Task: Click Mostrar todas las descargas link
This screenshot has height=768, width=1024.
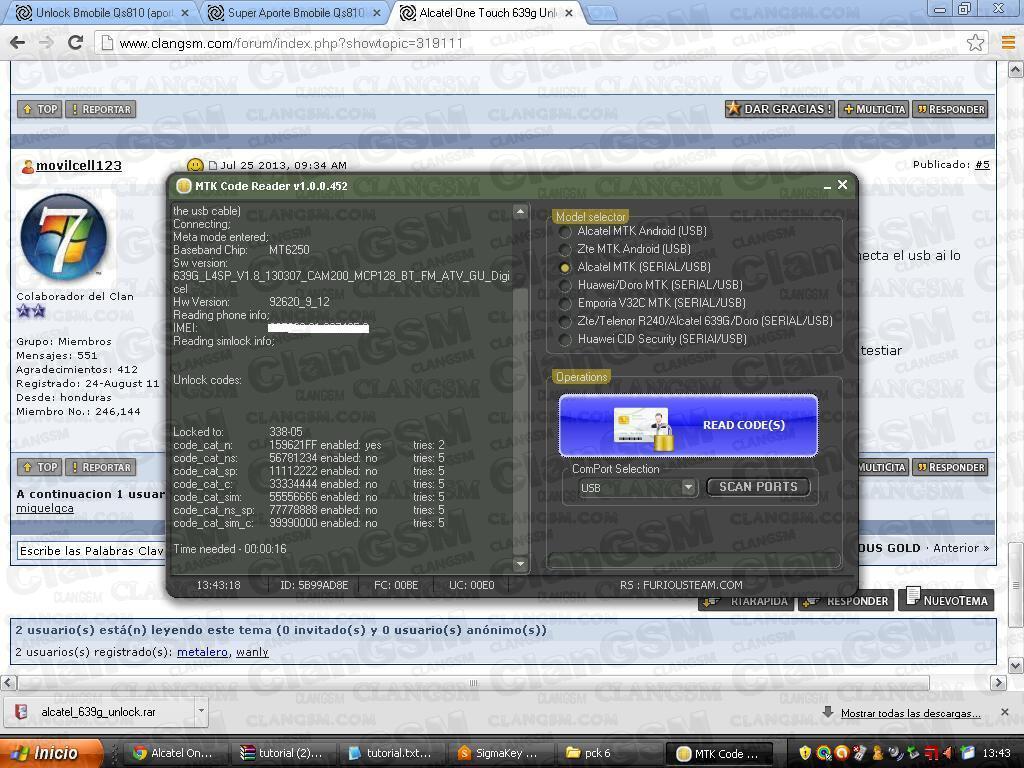Action: click(x=910, y=714)
